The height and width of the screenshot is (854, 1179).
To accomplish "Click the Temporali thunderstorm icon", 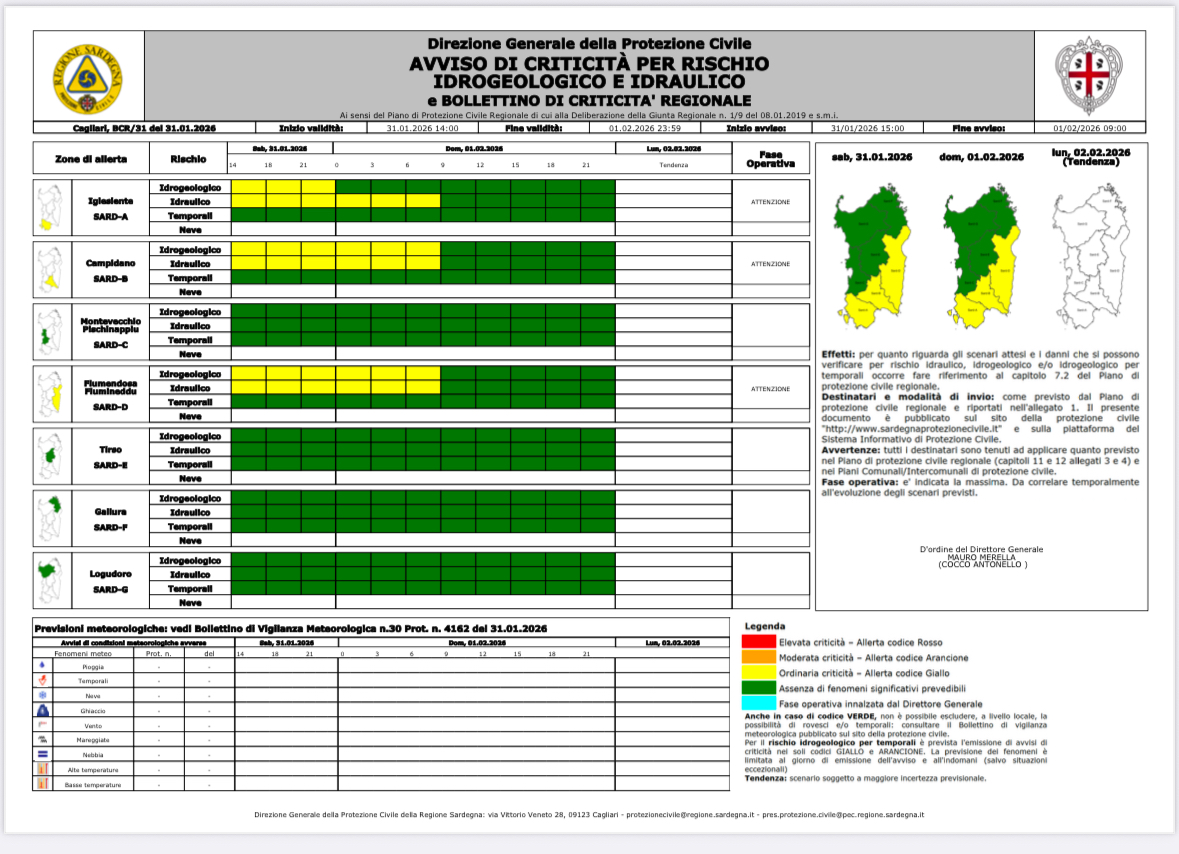I will pos(42,679).
